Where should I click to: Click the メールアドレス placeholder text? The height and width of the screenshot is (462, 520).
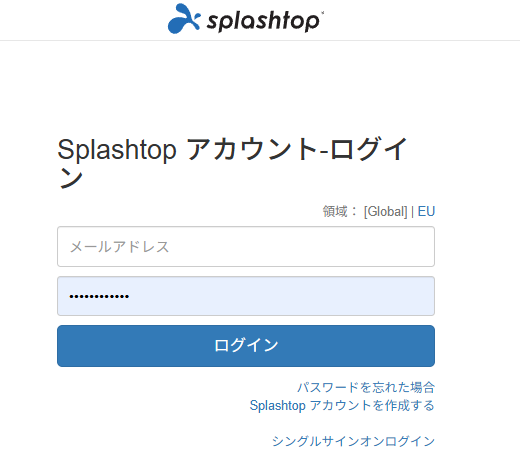(119, 247)
